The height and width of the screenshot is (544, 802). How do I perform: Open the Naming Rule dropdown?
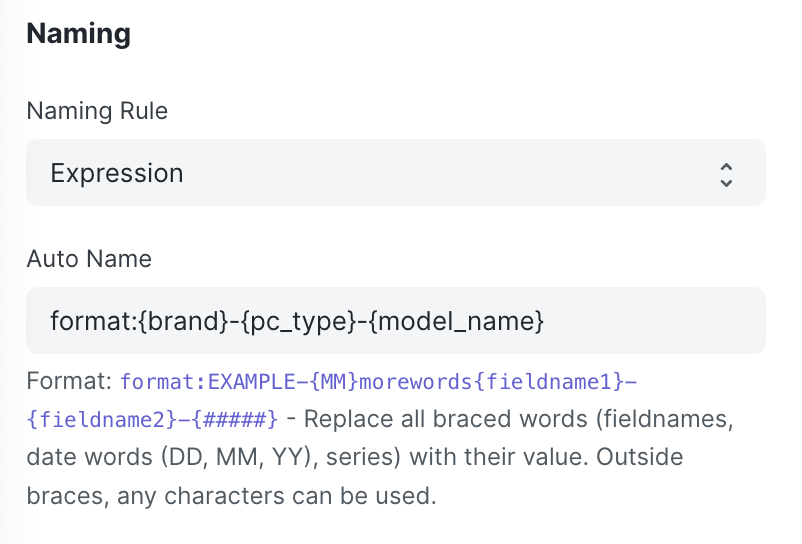pos(396,172)
